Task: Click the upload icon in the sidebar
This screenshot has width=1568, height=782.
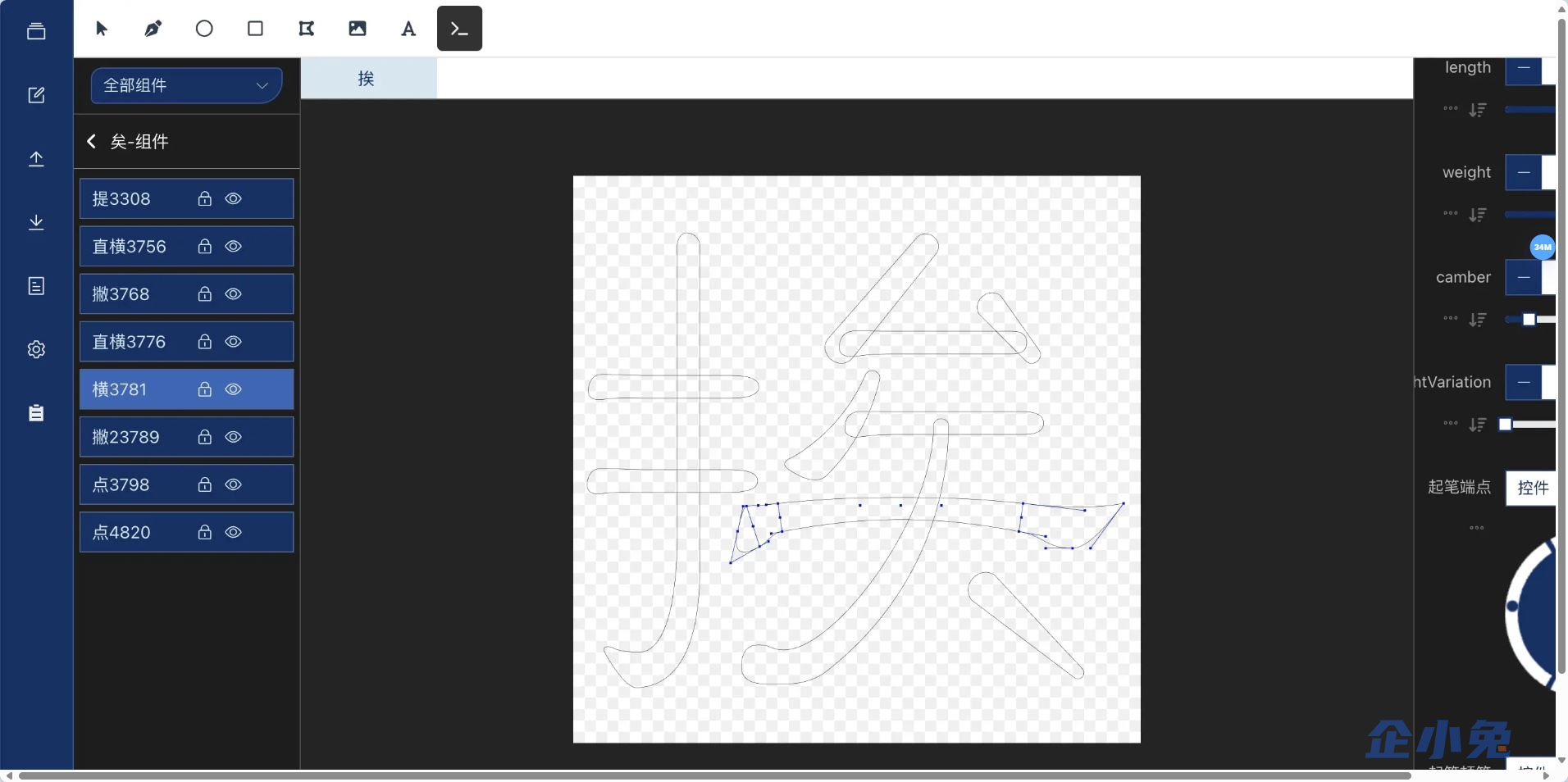Action: pos(36,158)
